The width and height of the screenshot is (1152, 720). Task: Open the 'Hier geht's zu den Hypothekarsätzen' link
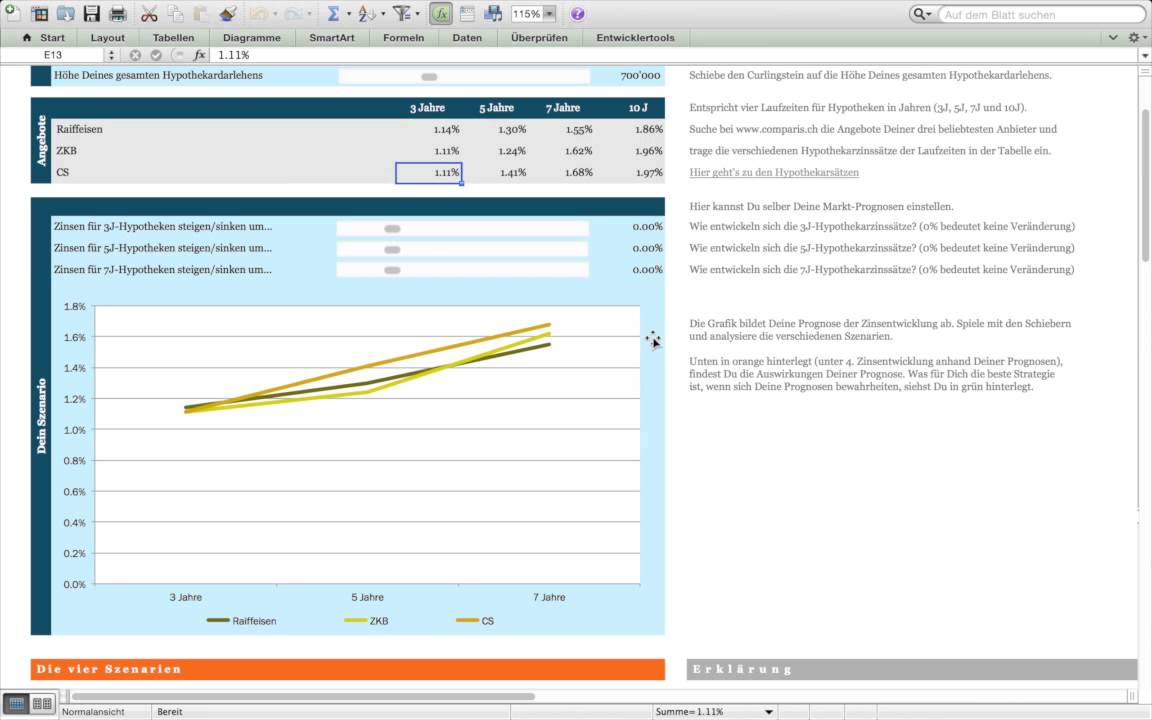click(774, 173)
